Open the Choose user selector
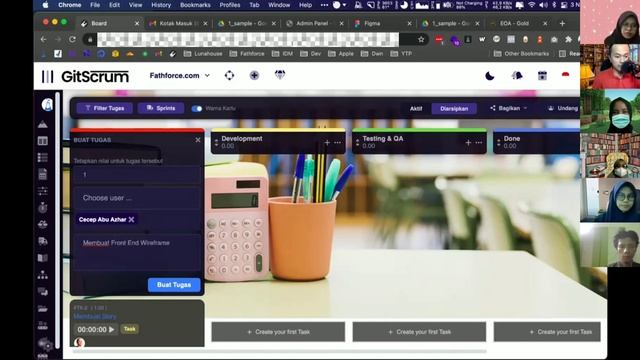Image resolution: width=640 pixels, height=360 pixels. (x=137, y=198)
